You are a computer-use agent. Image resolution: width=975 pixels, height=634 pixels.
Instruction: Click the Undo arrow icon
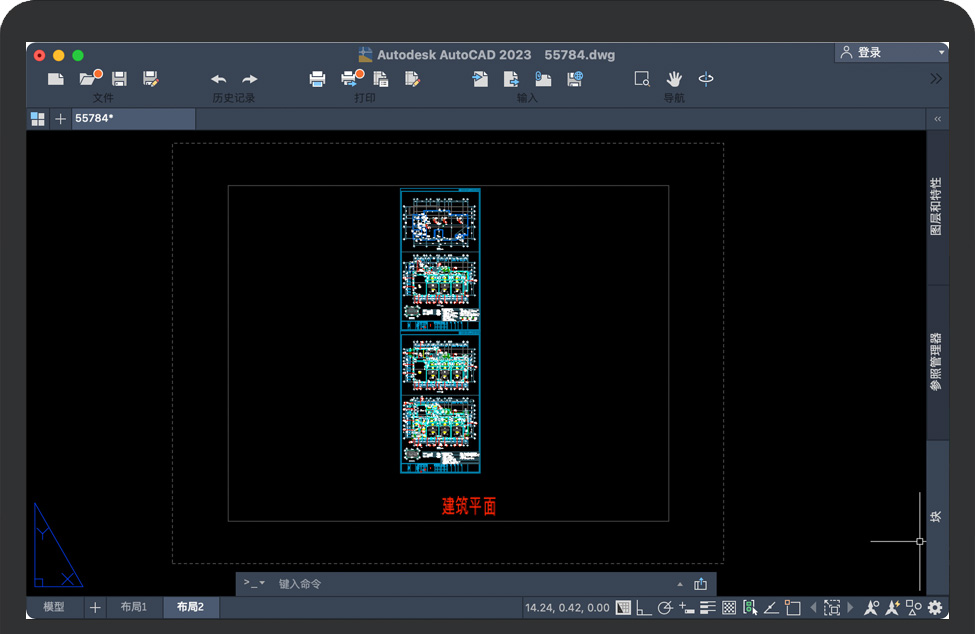218,79
